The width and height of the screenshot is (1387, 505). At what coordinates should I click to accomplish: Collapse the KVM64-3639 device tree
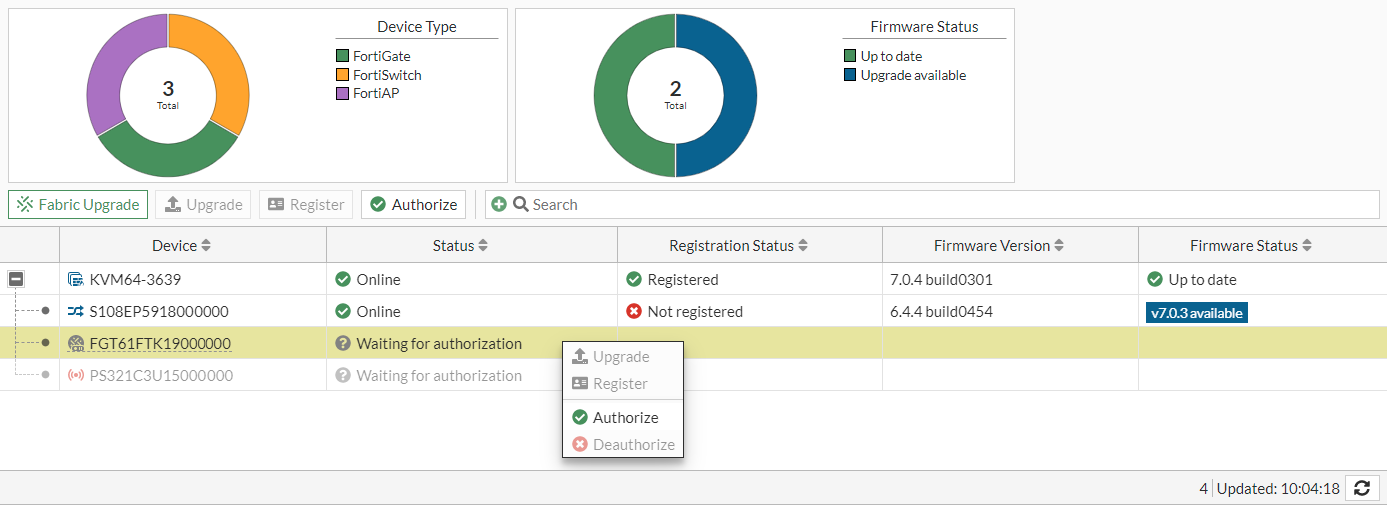click(x=16, y=279)
